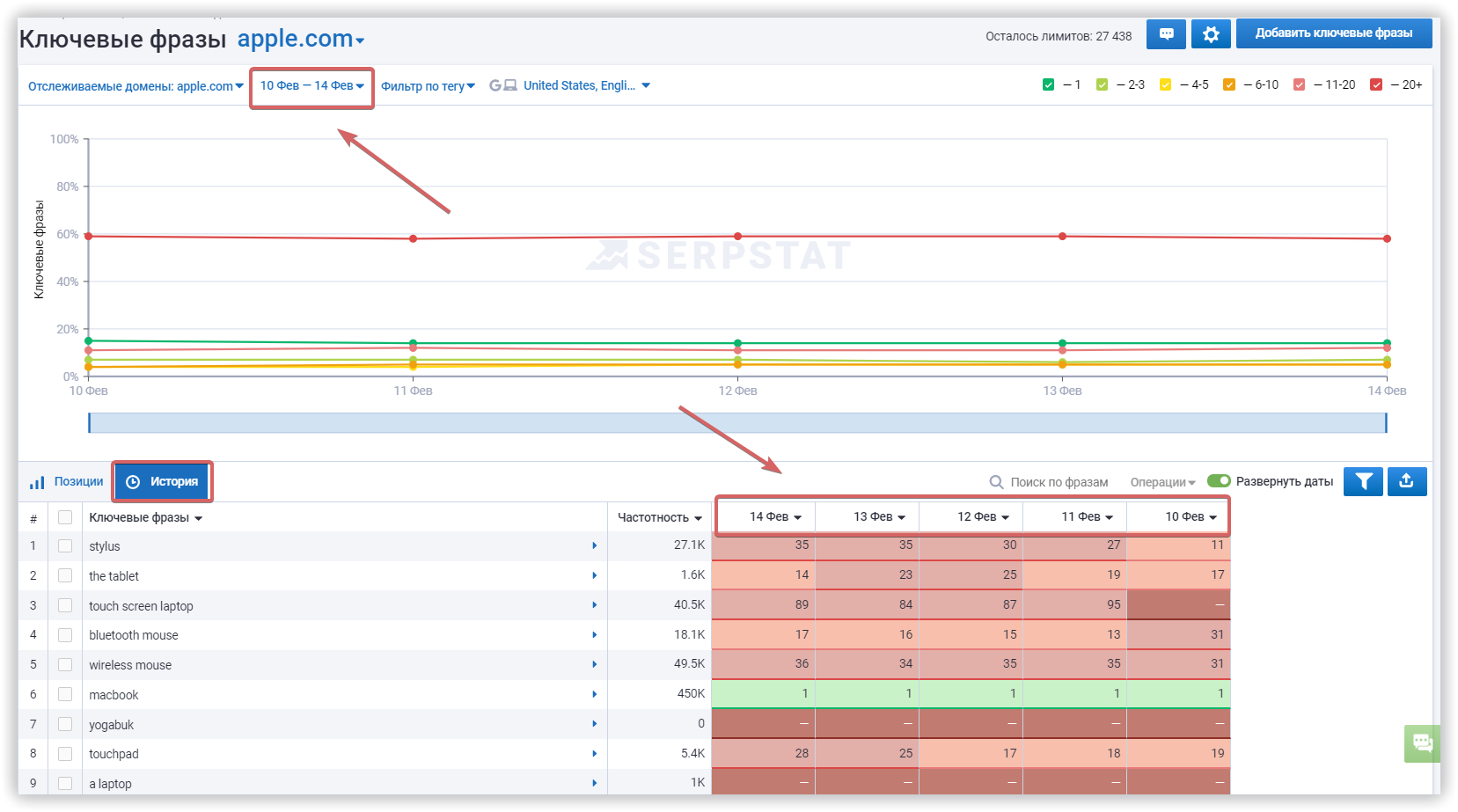Screen dimensions: 1458x812
Task: Click red 20+ point at 12 Фев
Action: 737,236
